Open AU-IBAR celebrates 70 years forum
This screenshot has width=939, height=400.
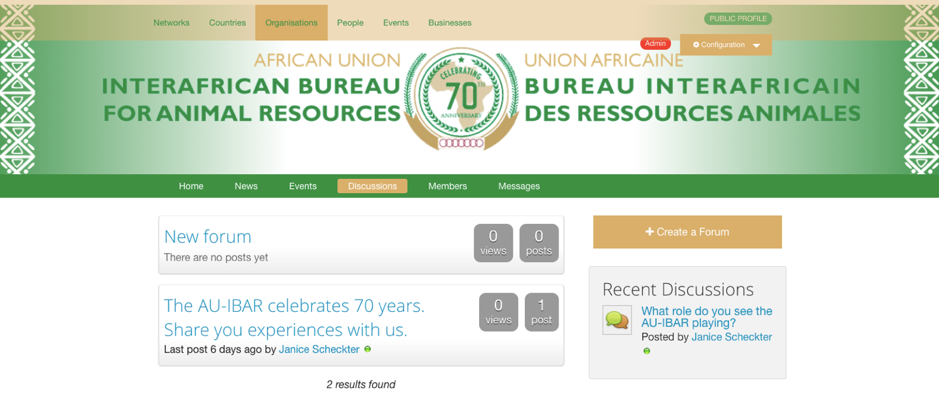[294, 317]
